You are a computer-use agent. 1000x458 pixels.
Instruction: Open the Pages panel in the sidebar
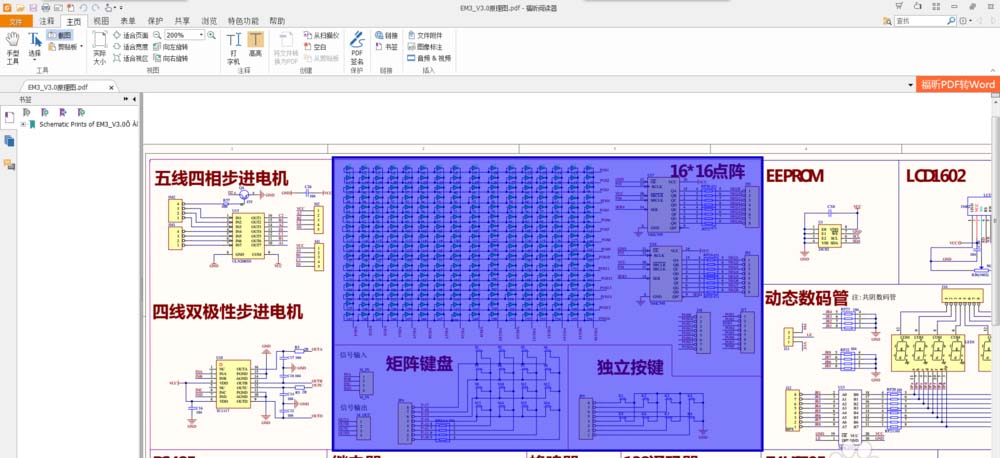tap(10, 141)
